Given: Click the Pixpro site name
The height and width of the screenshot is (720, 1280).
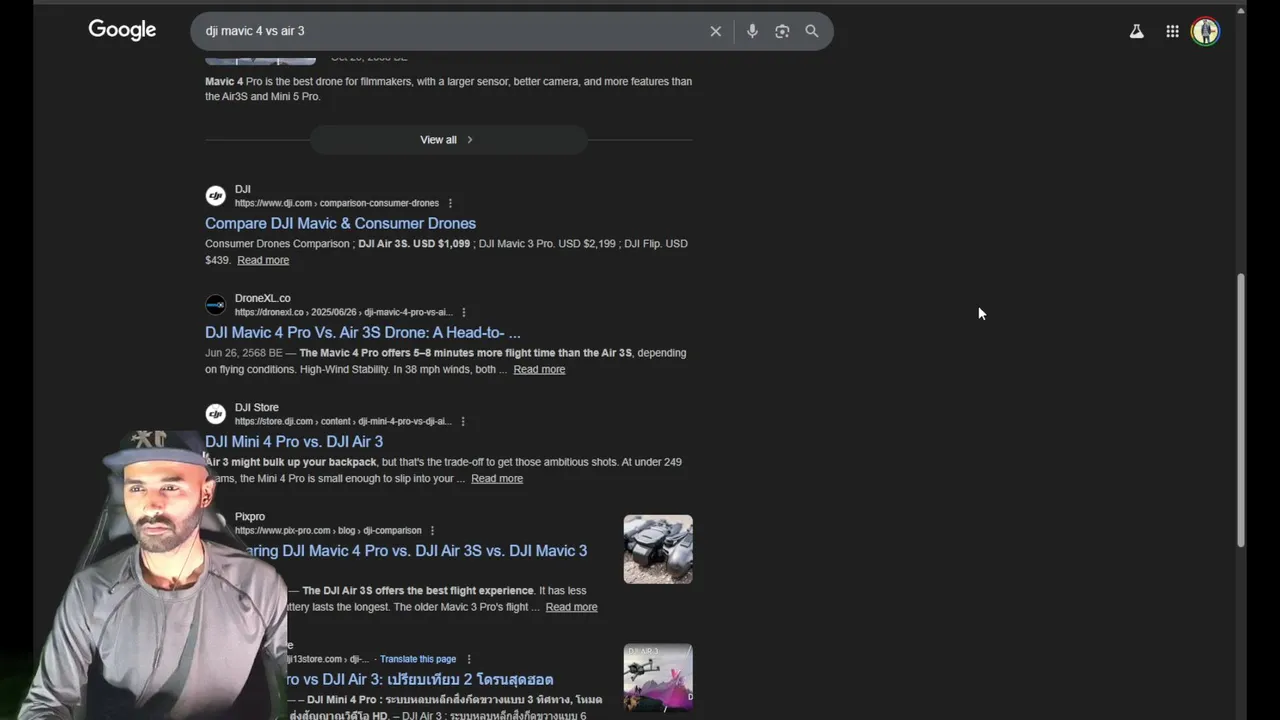Looking at the screenshot, I should 250,516.
